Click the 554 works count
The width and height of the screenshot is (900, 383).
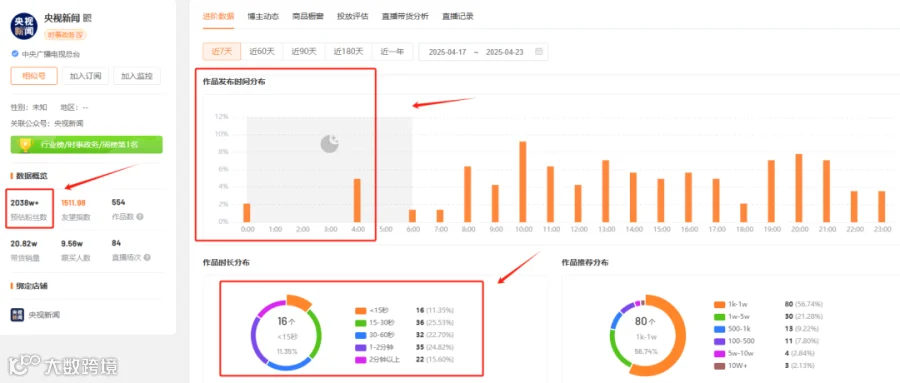118,202
